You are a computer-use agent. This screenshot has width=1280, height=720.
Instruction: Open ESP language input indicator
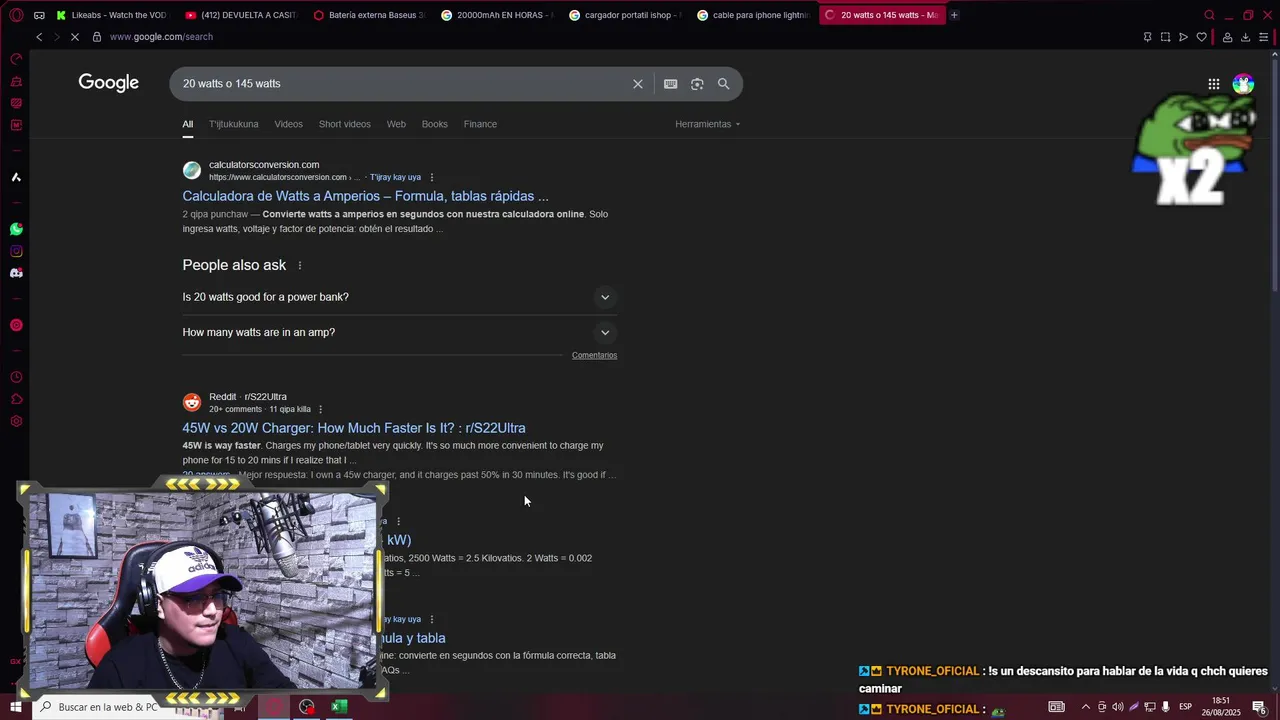(x=1185, y=707)
